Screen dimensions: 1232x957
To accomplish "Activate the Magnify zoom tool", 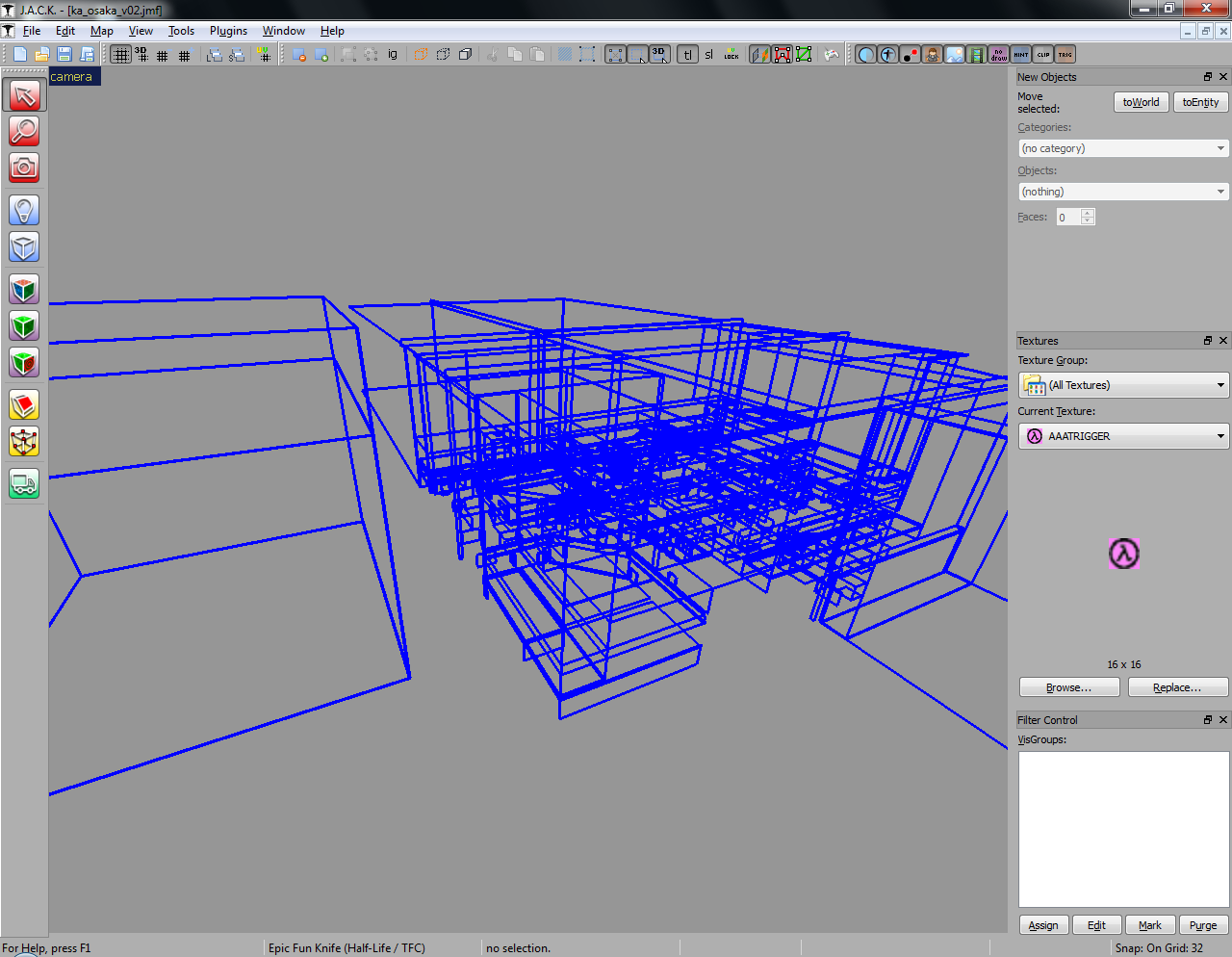I will click(x=24, y=131).
